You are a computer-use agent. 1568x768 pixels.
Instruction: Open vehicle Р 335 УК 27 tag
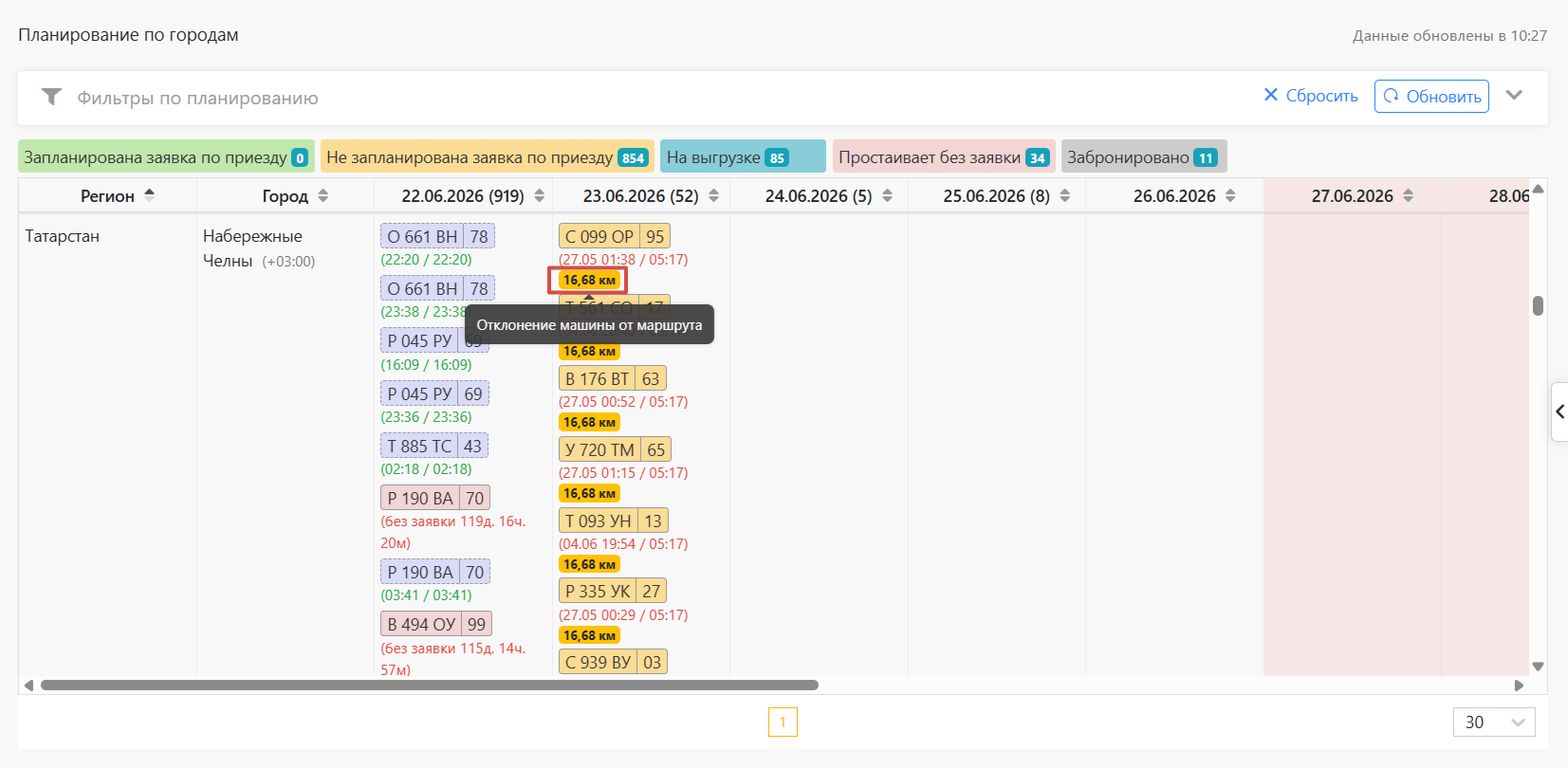click(613, 591)
